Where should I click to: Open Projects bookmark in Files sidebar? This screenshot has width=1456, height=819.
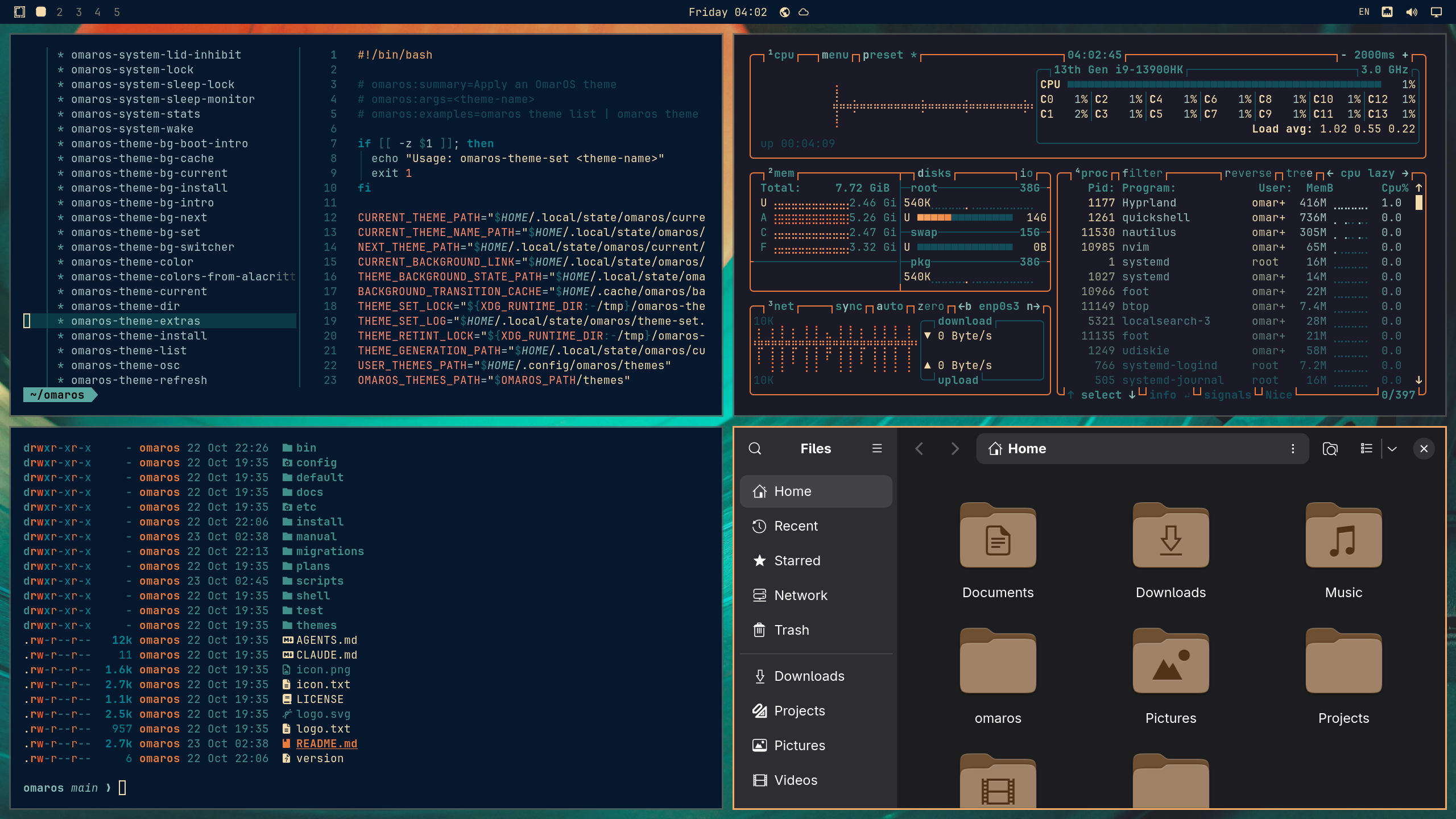click(816, 711)
